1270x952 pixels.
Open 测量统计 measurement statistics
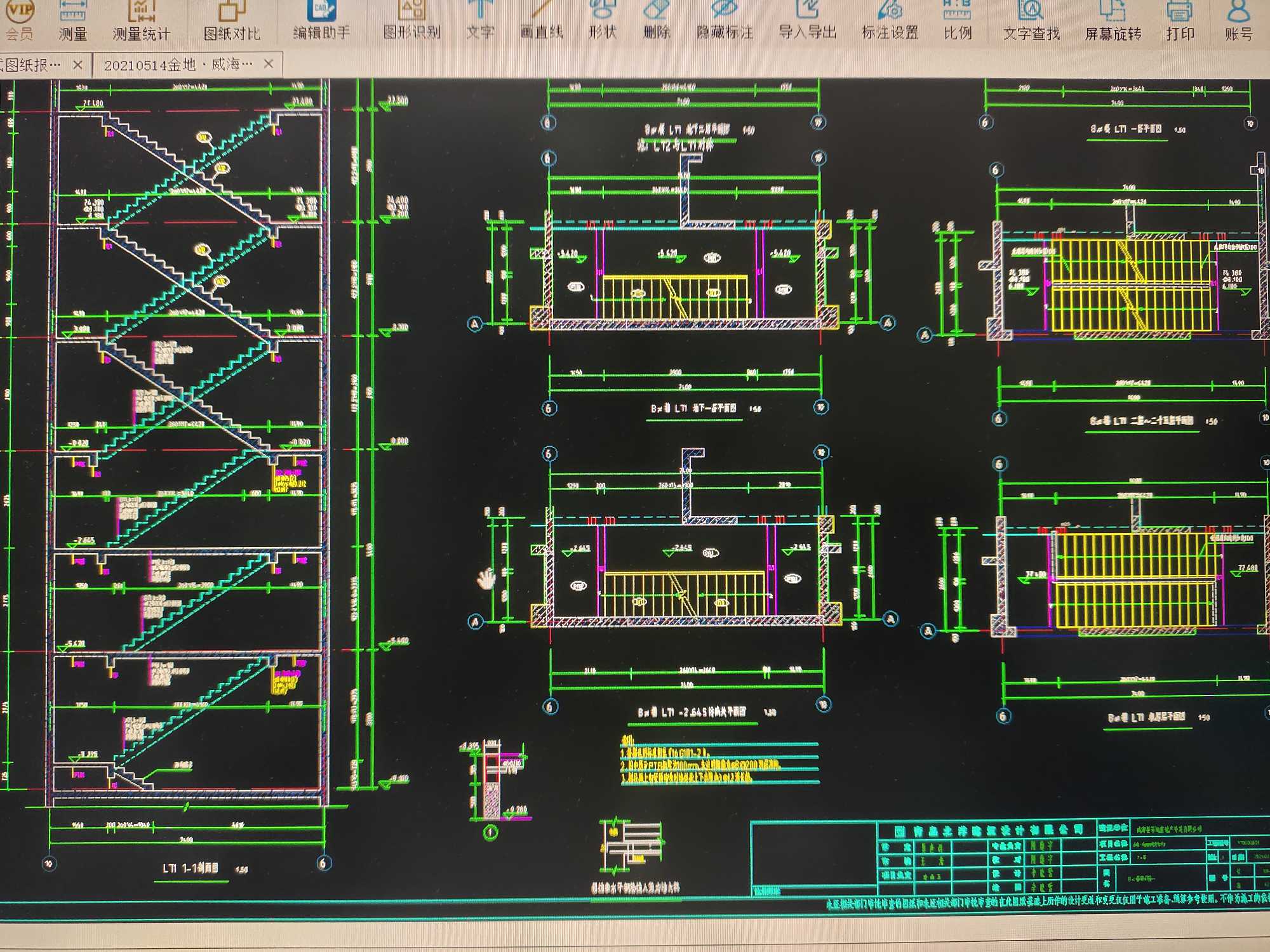click(141, 21)
